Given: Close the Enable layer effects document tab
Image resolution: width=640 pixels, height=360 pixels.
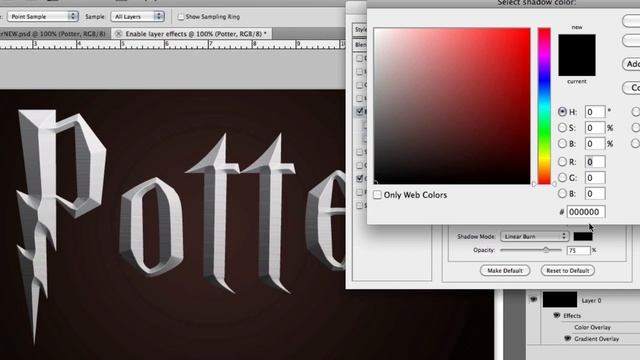Looking at the screenshot, I should point(118,33).
